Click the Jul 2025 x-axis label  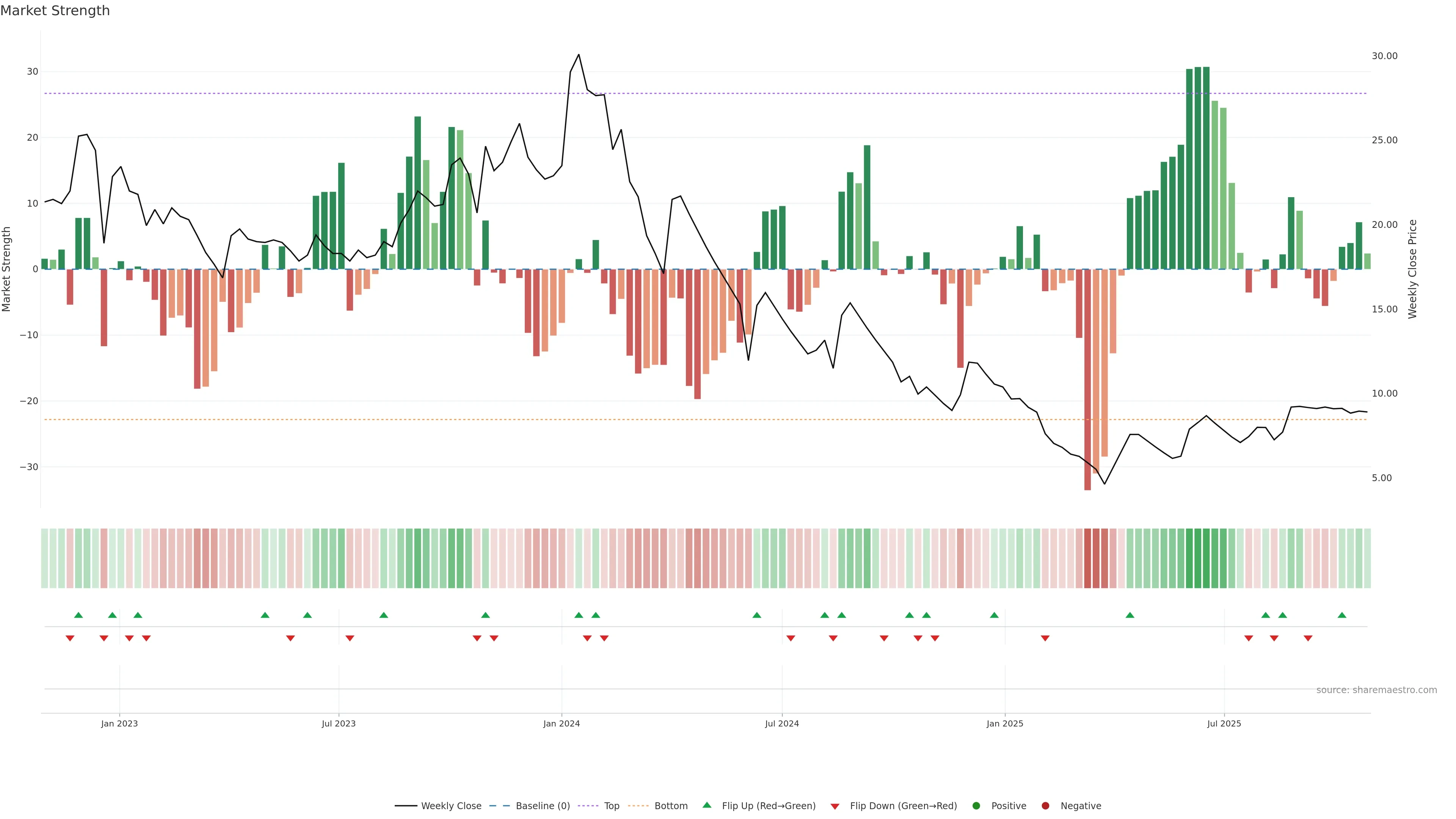(1224, 723)
